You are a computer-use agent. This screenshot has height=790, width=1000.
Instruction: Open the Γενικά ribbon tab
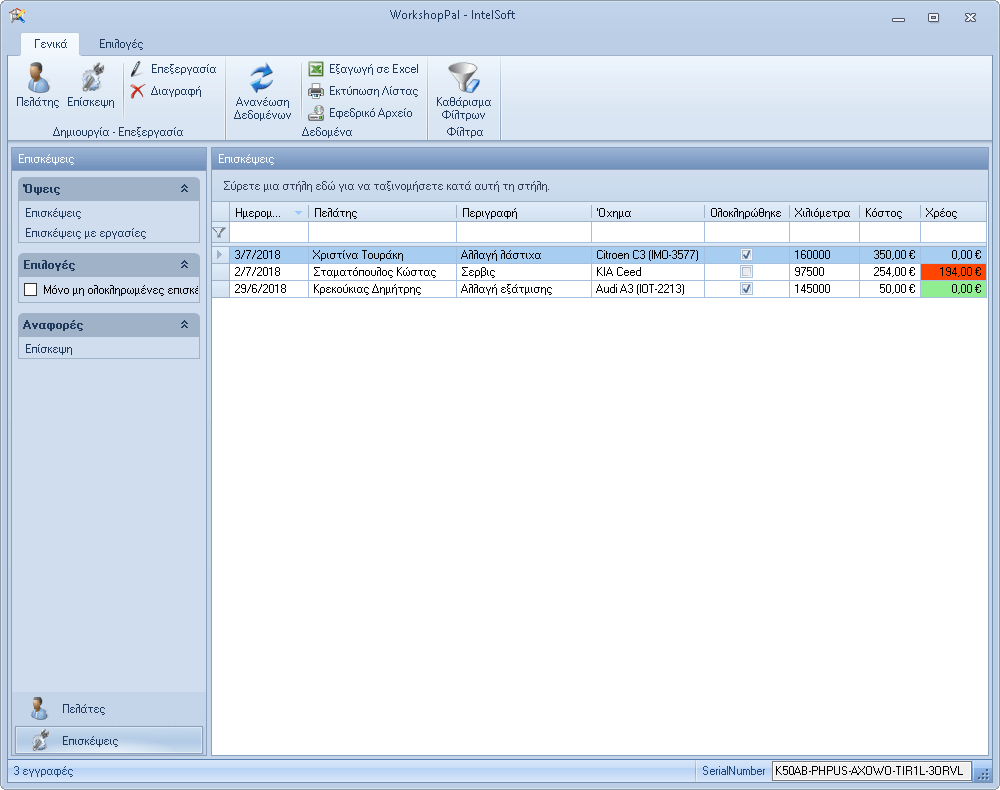tap(49, 44)
